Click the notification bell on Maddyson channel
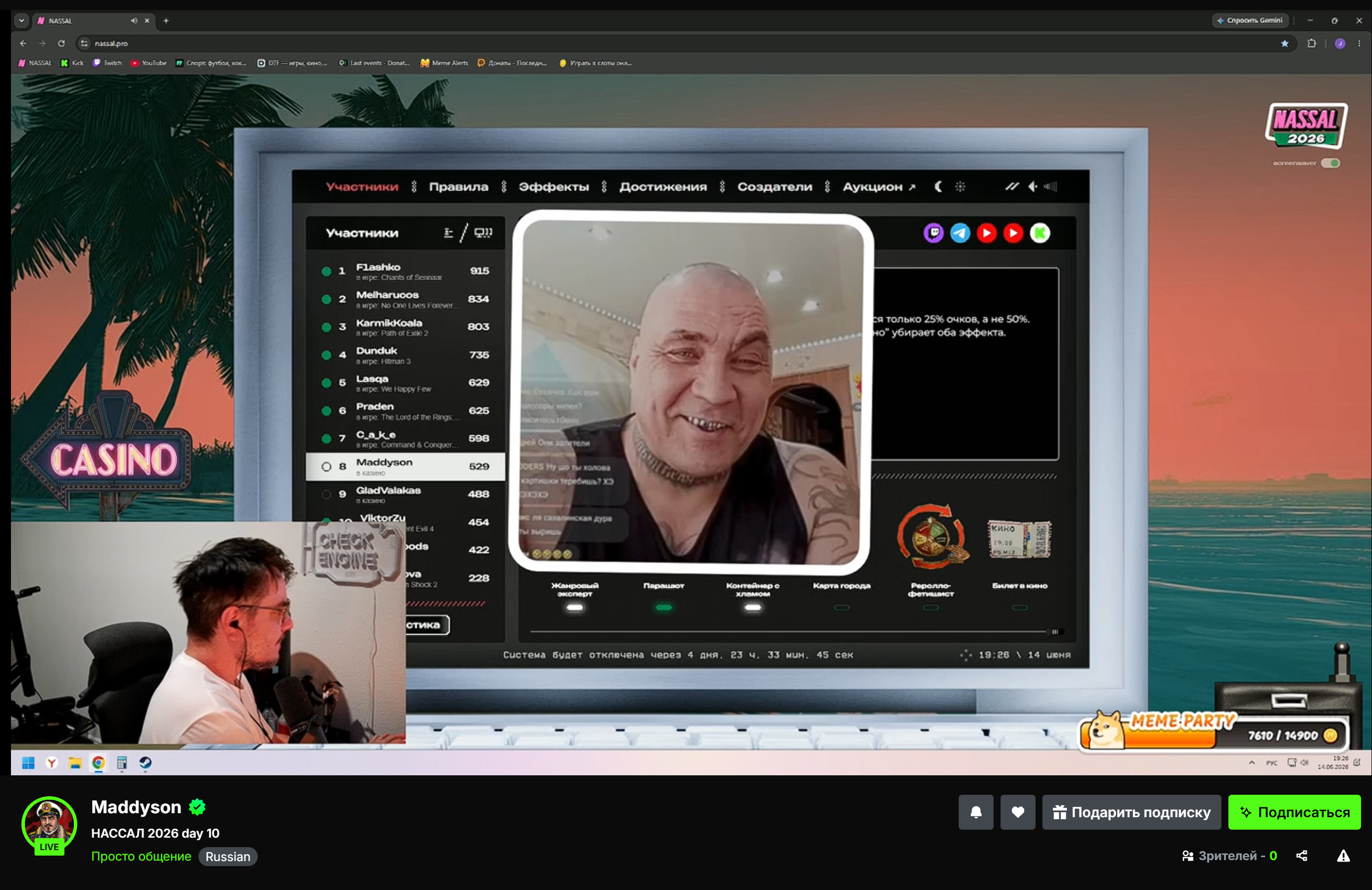This screenshot has height=890, width=1372. (x=975, y=812)
